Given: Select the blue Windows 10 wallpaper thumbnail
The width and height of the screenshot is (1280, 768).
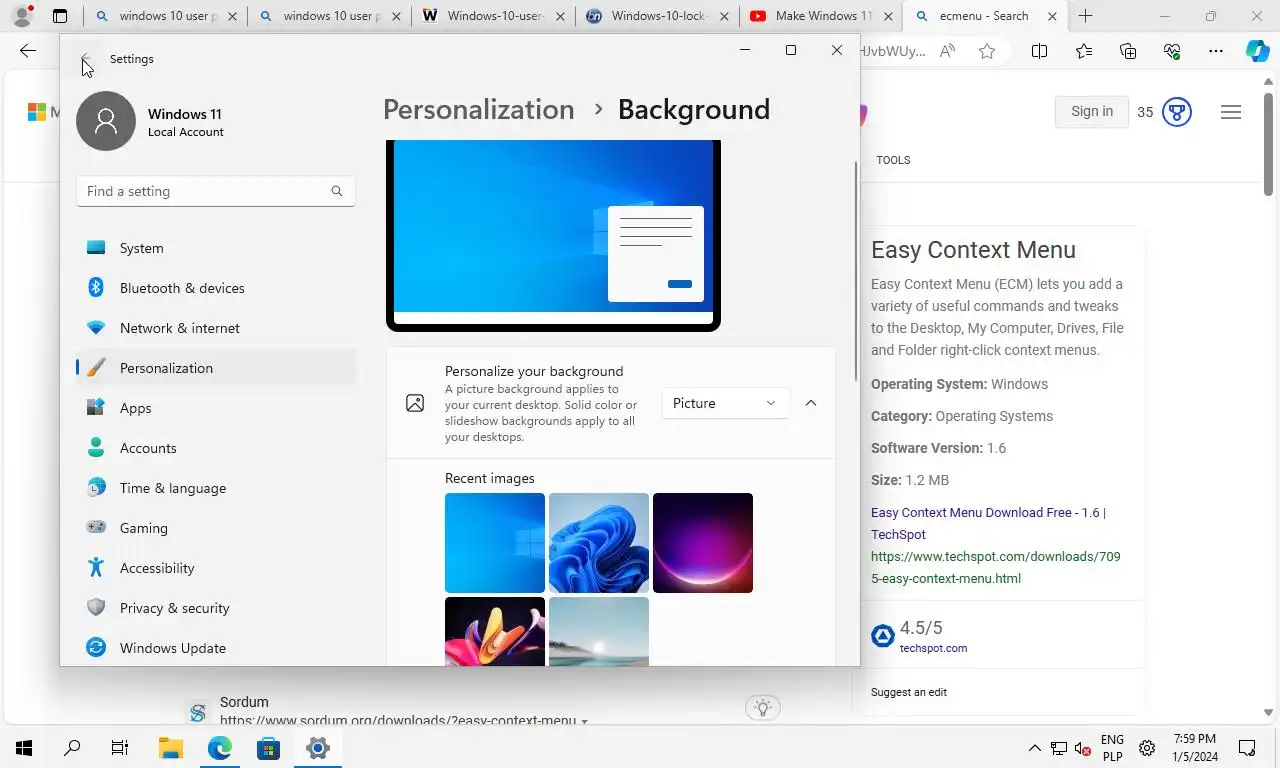Looking at the screenshot, I should [495, 543].
